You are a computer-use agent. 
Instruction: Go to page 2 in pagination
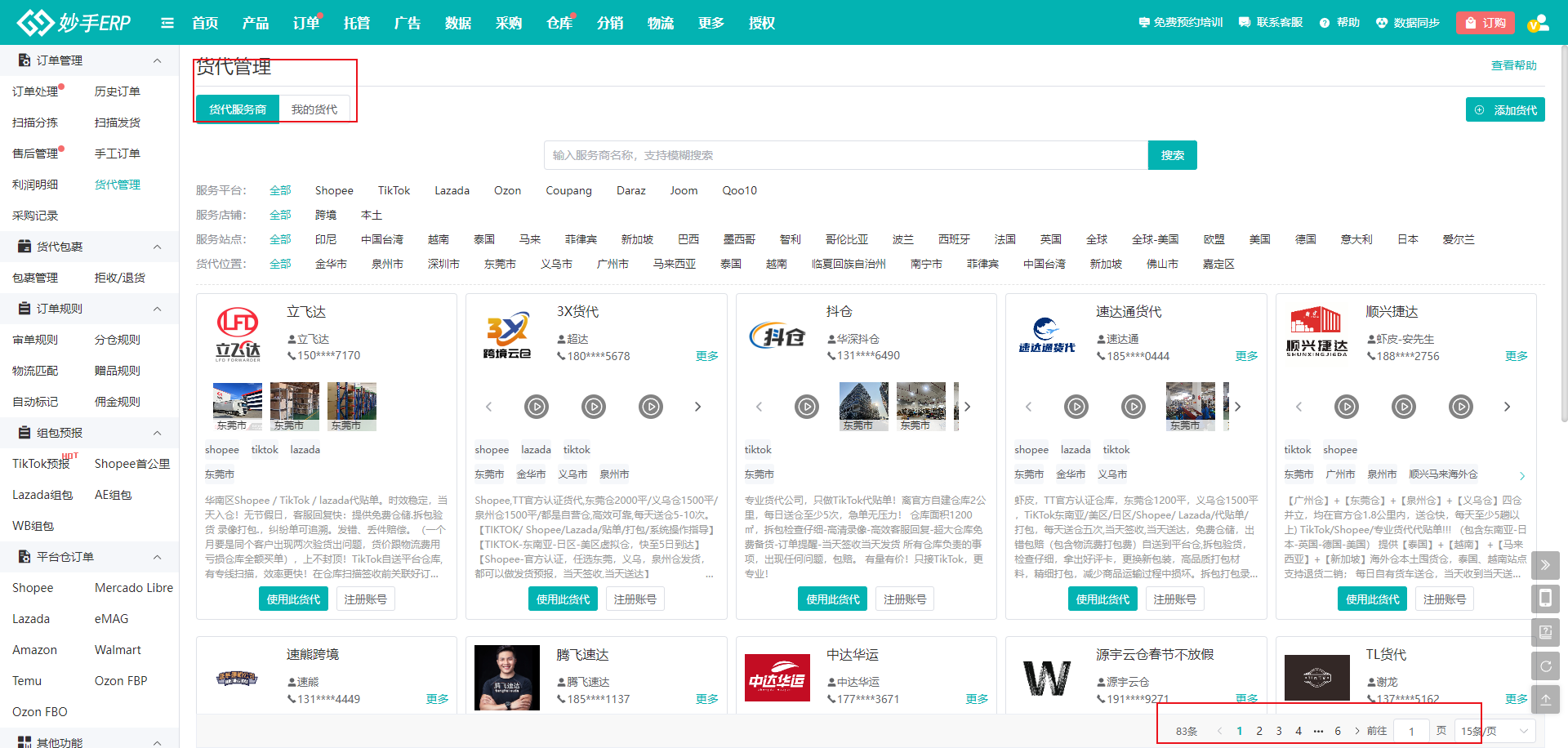tap(1259, 731)
